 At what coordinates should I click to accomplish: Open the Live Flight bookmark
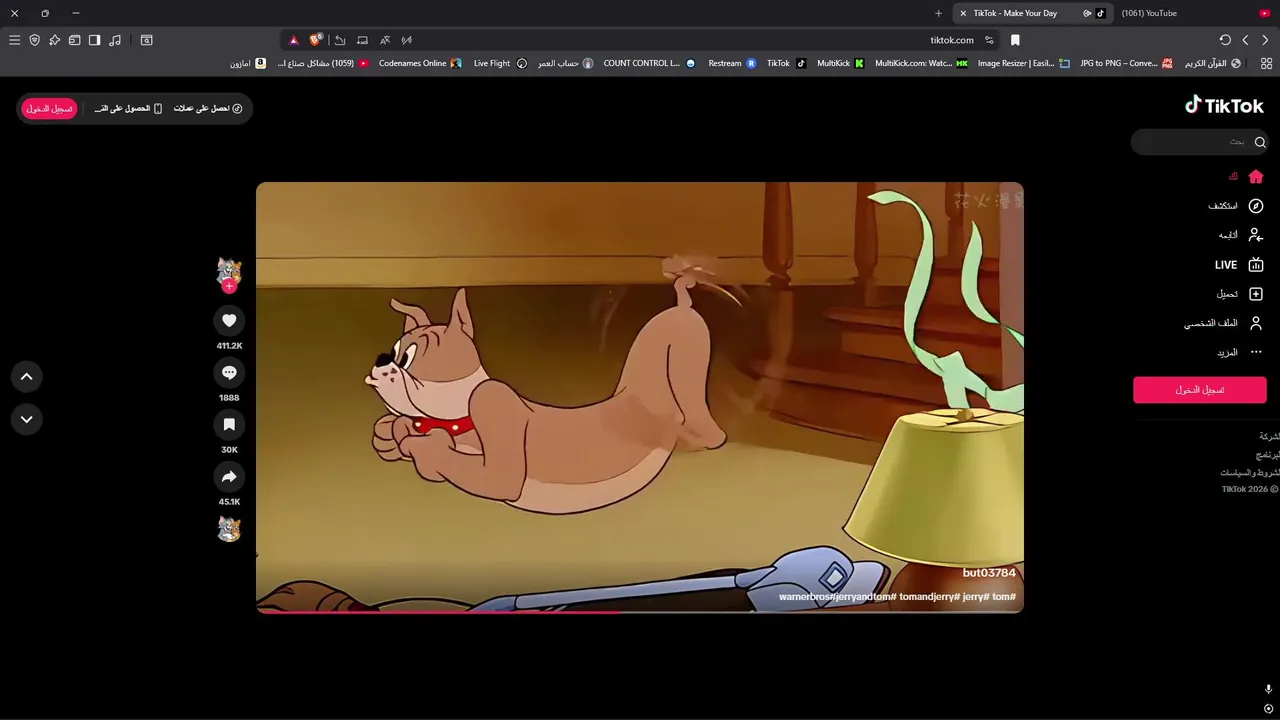(500, 63)
